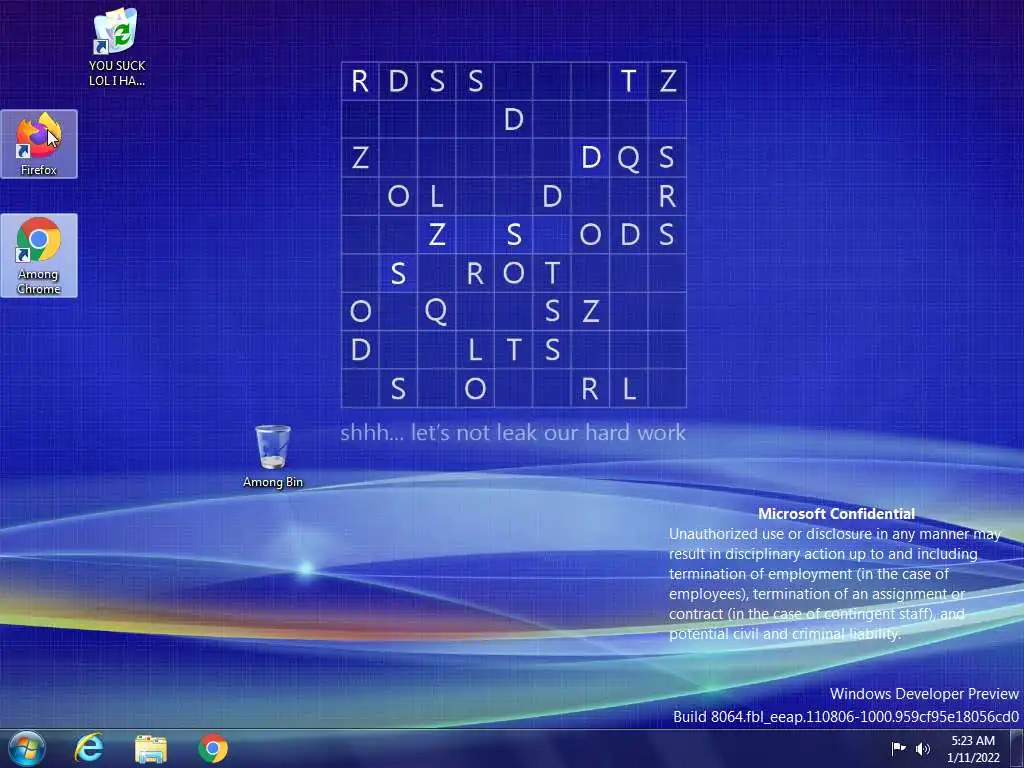Screen dimensions: 1024x768
Task: Select the YOU SUCK LOL desktop shortcut
Action: pos(117,47)
